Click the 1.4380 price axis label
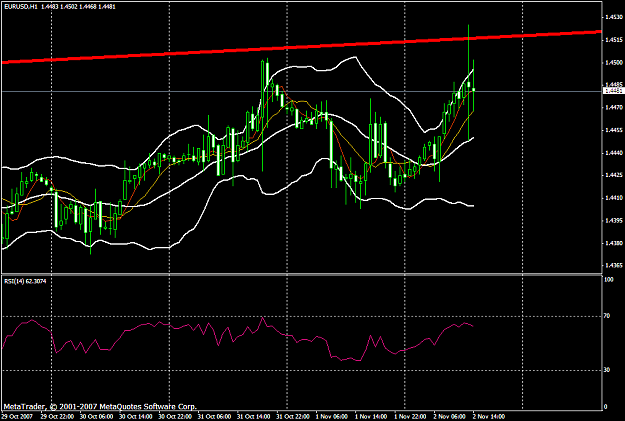Image resolution: width=625 pixels, height=421 pixels. (614, 243)
